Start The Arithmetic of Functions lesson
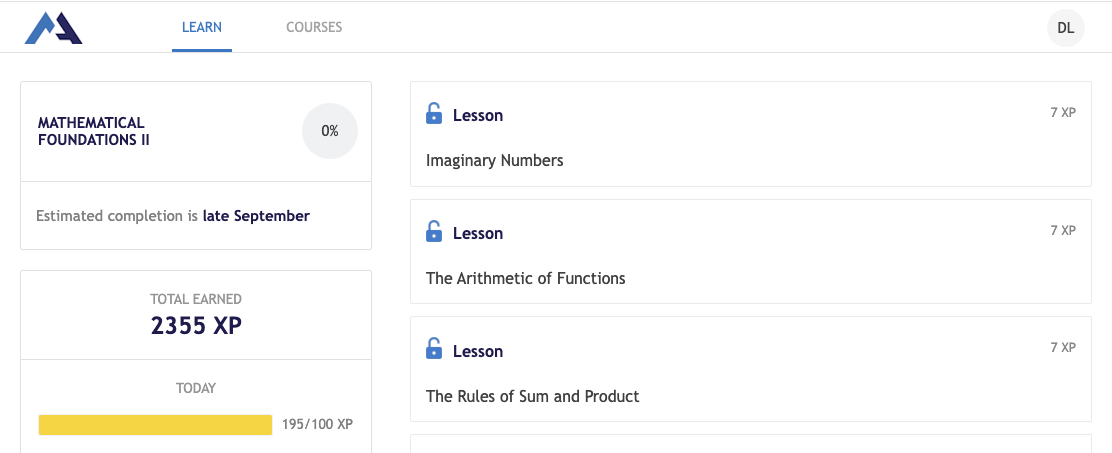The height and width of the screenshot is (453, 1112). click(x=525, y=278)
